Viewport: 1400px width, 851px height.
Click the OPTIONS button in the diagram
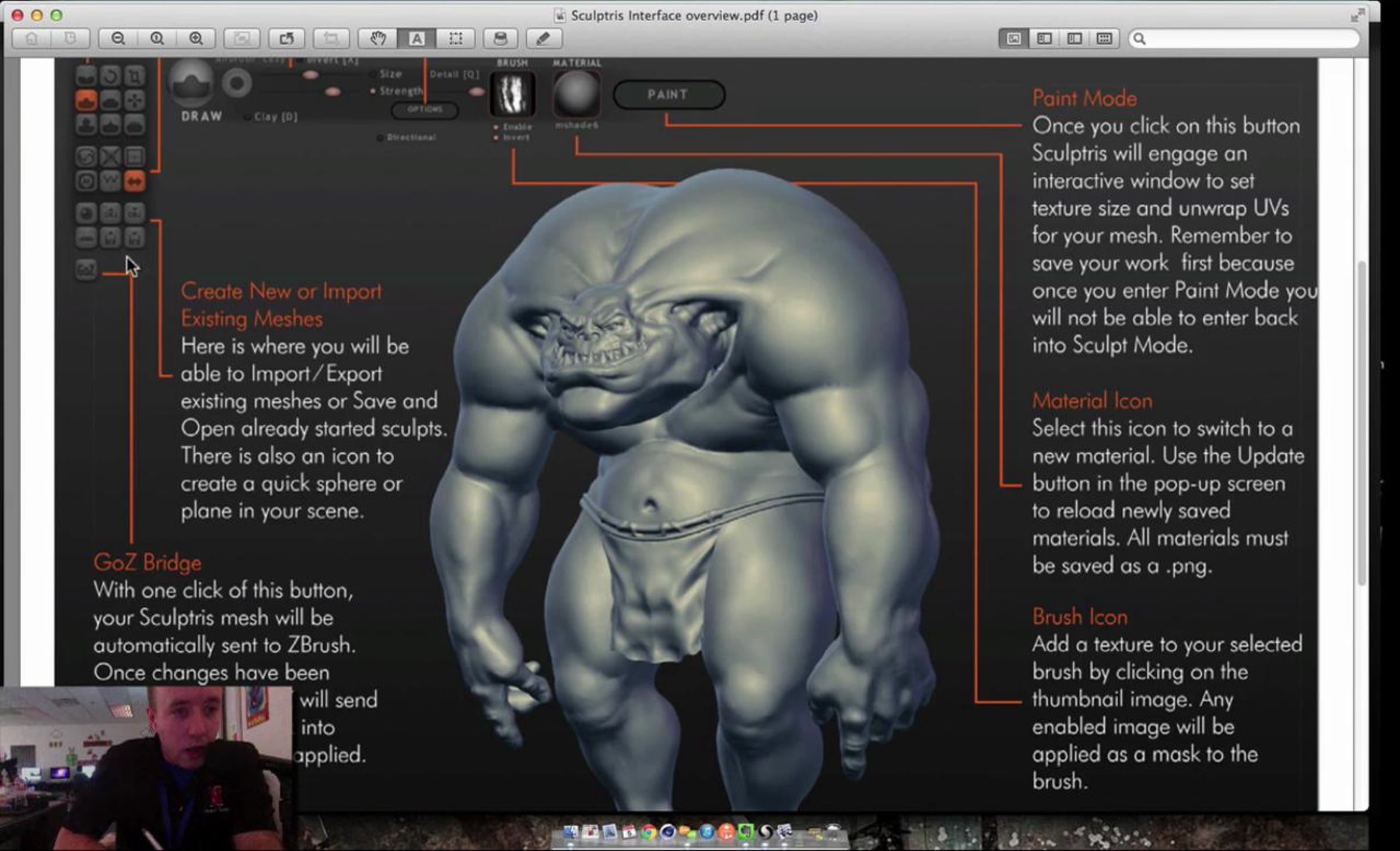point(425,110)
